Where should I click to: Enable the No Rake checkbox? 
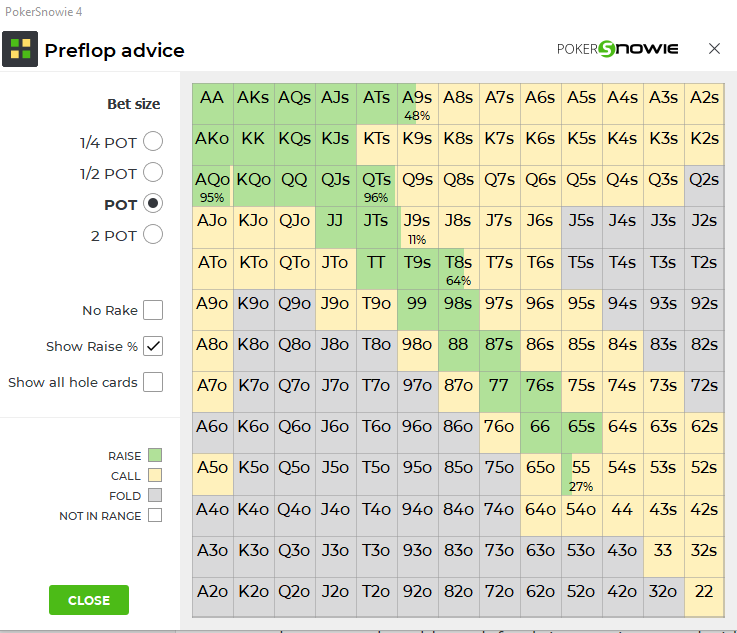[153, 310]
